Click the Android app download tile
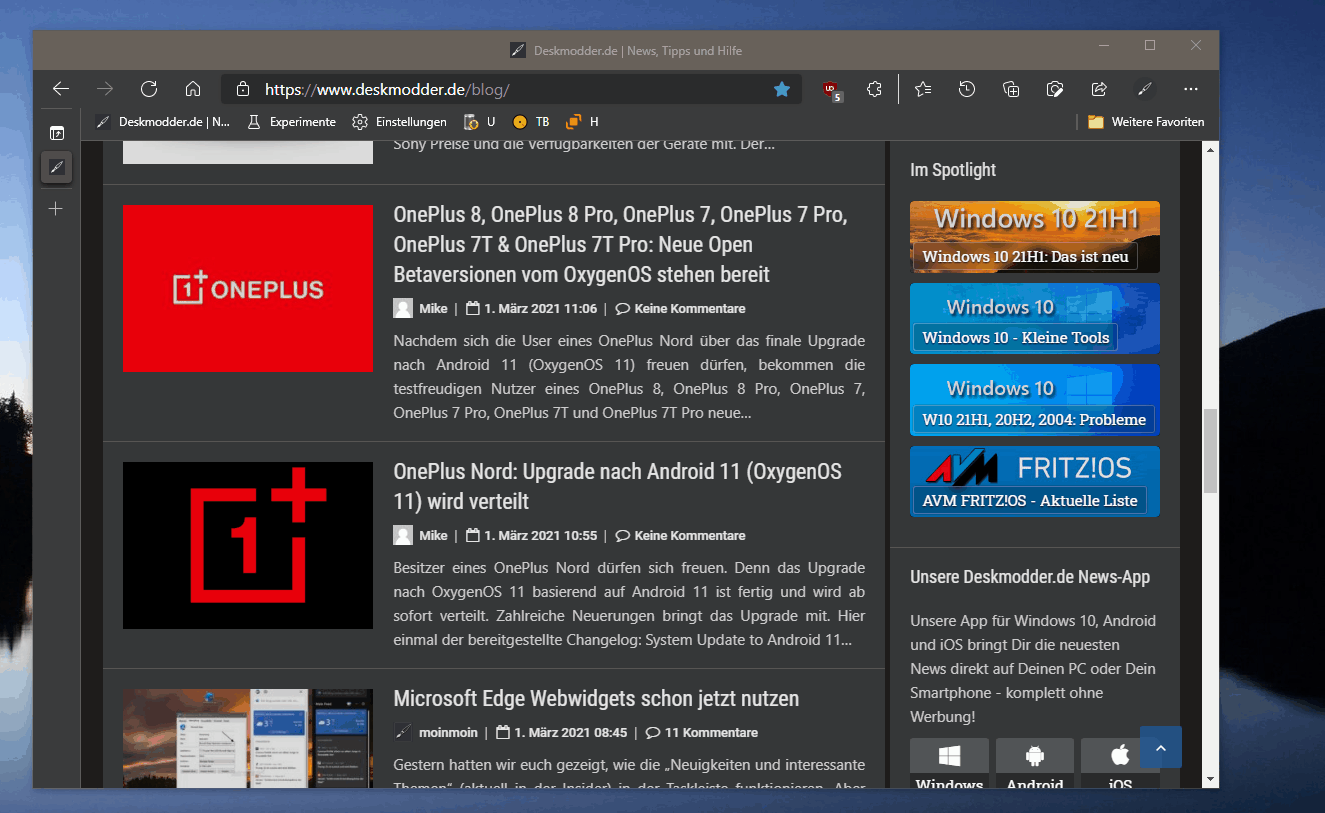This screenshot has width=1325, height=813. coord(1035,763)
